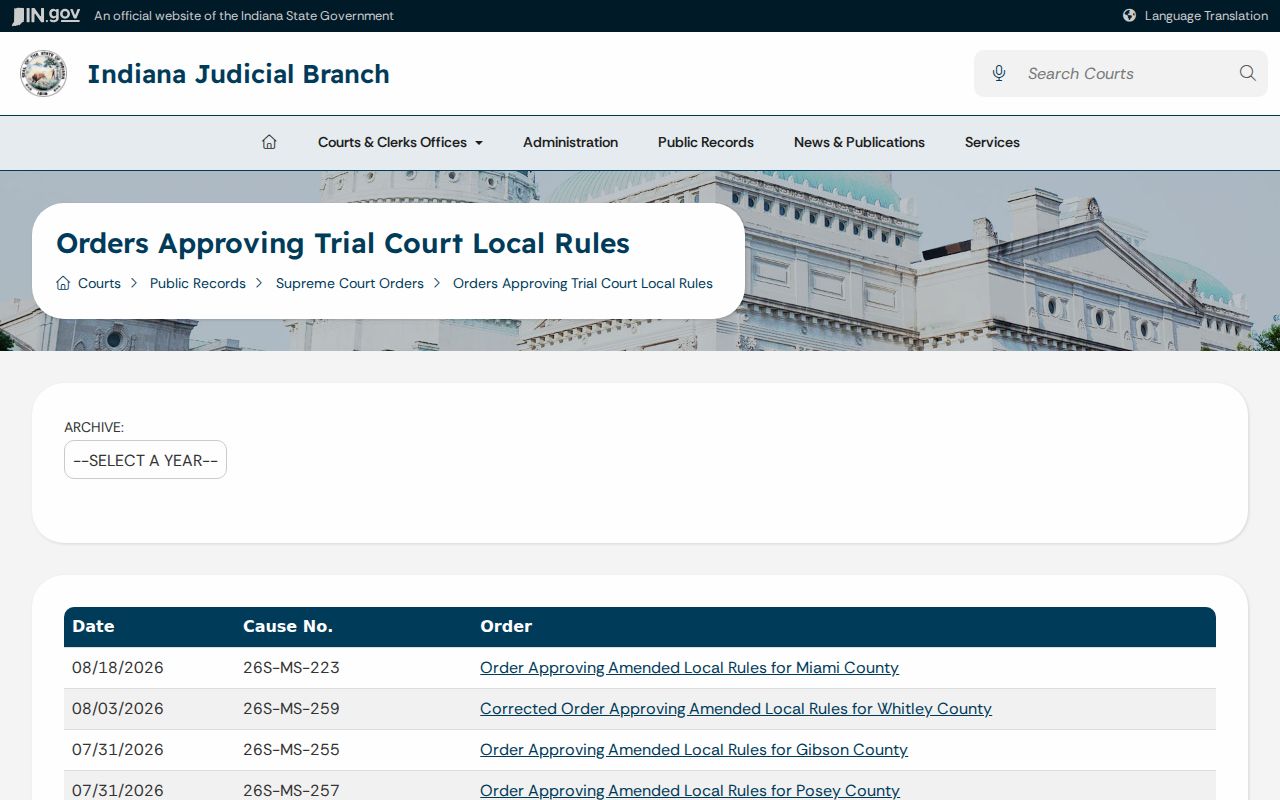Open the Administration menu item

[570, 142]
